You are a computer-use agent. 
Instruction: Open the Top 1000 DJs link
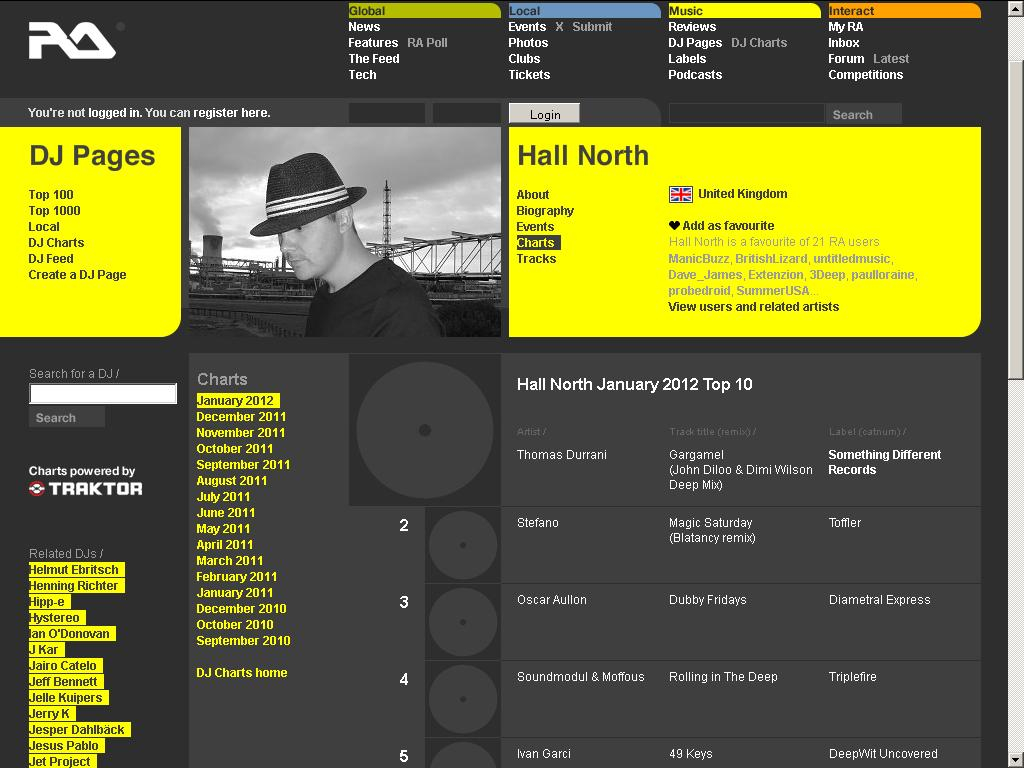54,210
